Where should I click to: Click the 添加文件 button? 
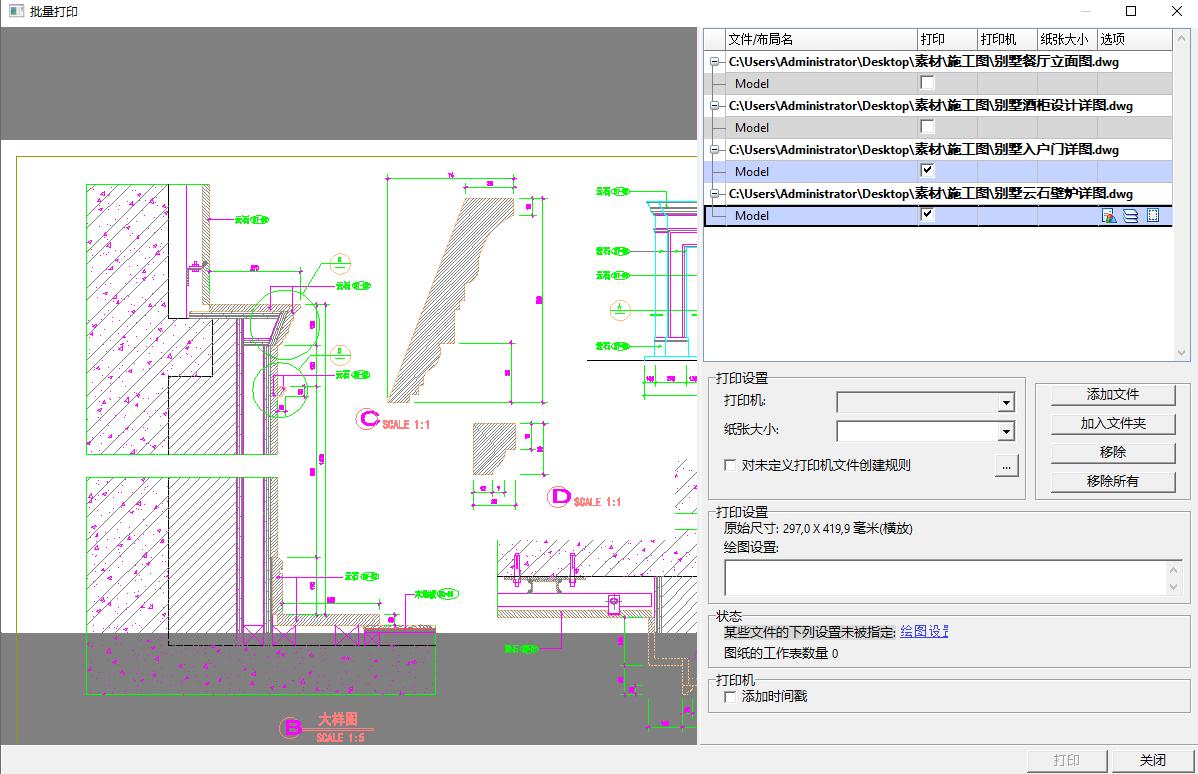click(1112, 394)
